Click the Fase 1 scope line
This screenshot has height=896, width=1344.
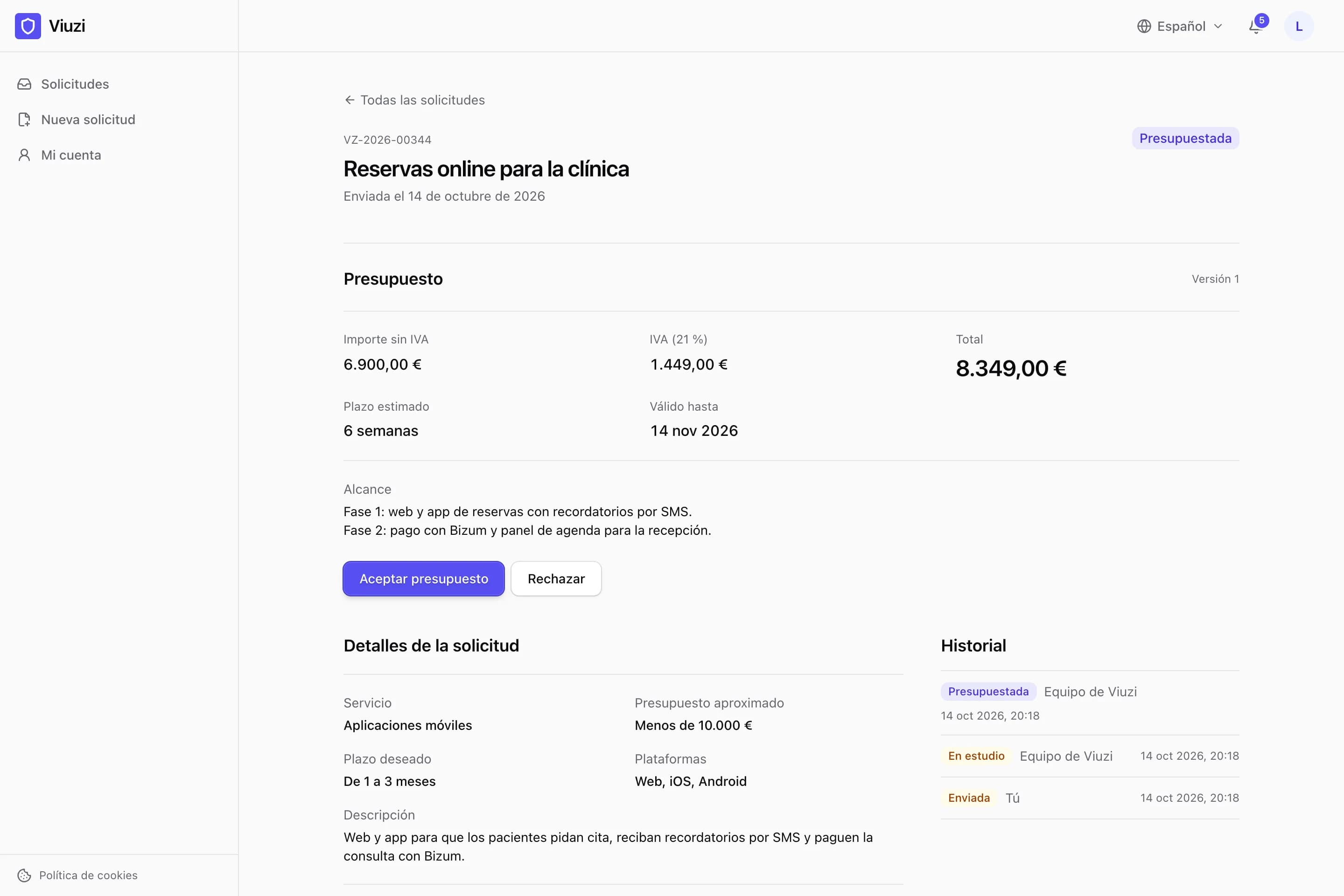pyautogui.click(x=517, y=511)
